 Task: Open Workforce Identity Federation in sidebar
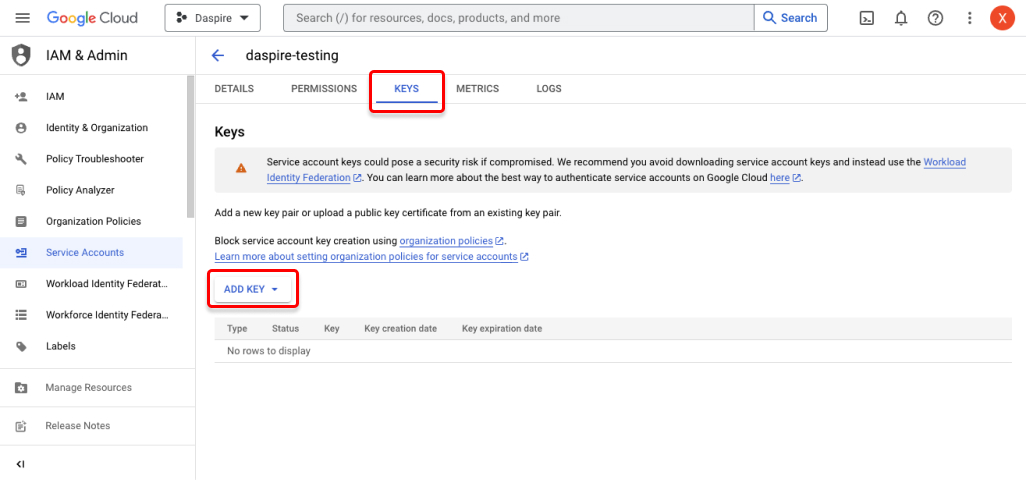click(107, 315)
